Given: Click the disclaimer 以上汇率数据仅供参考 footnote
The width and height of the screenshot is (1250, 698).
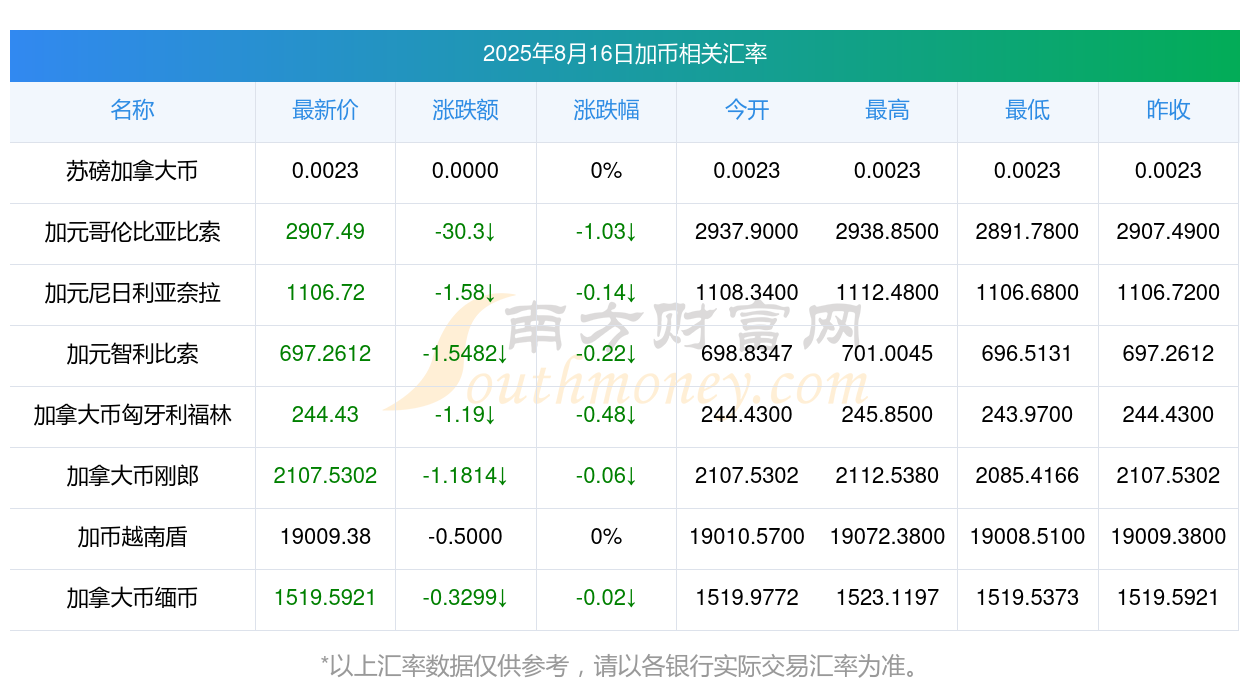Looking at the screenshot, I should [619, 666].
